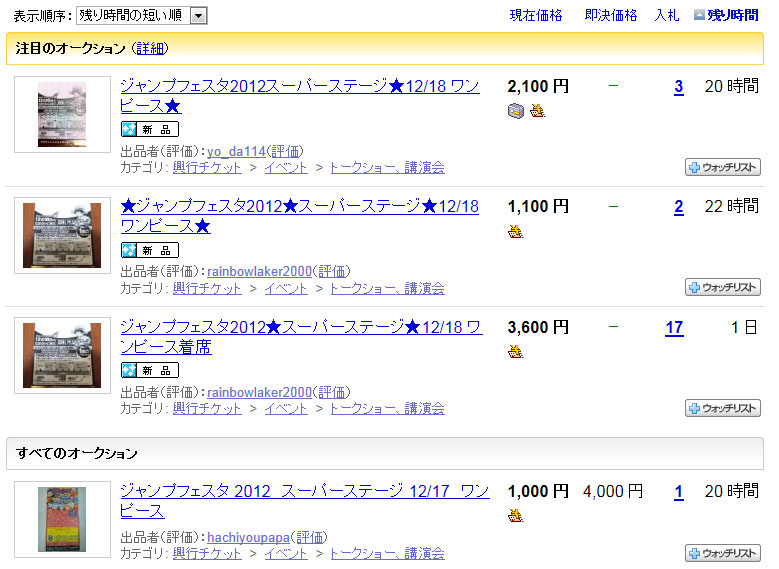Open seller rainbowlaker2000 in 3,600円 listing
This screenshot has height=569, width=779.
point(259,392)
